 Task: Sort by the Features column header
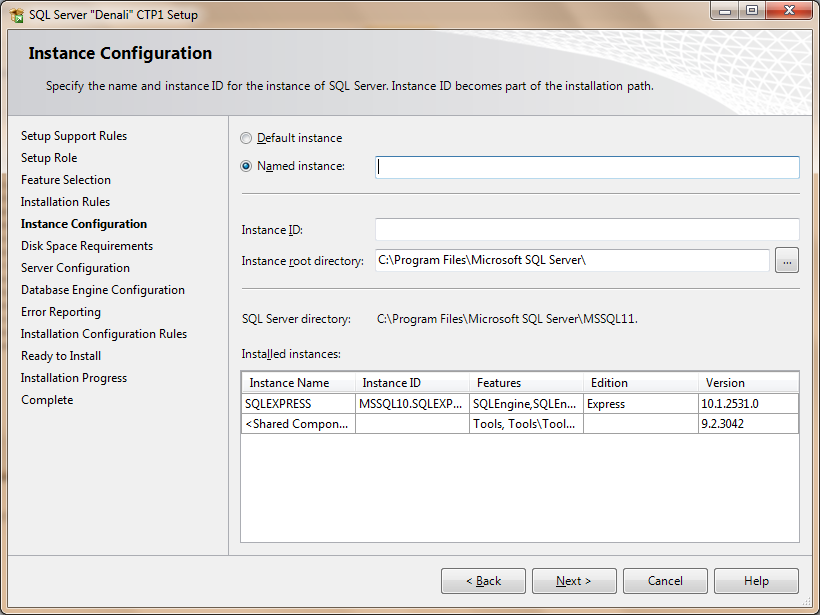[x=526, y=383]
